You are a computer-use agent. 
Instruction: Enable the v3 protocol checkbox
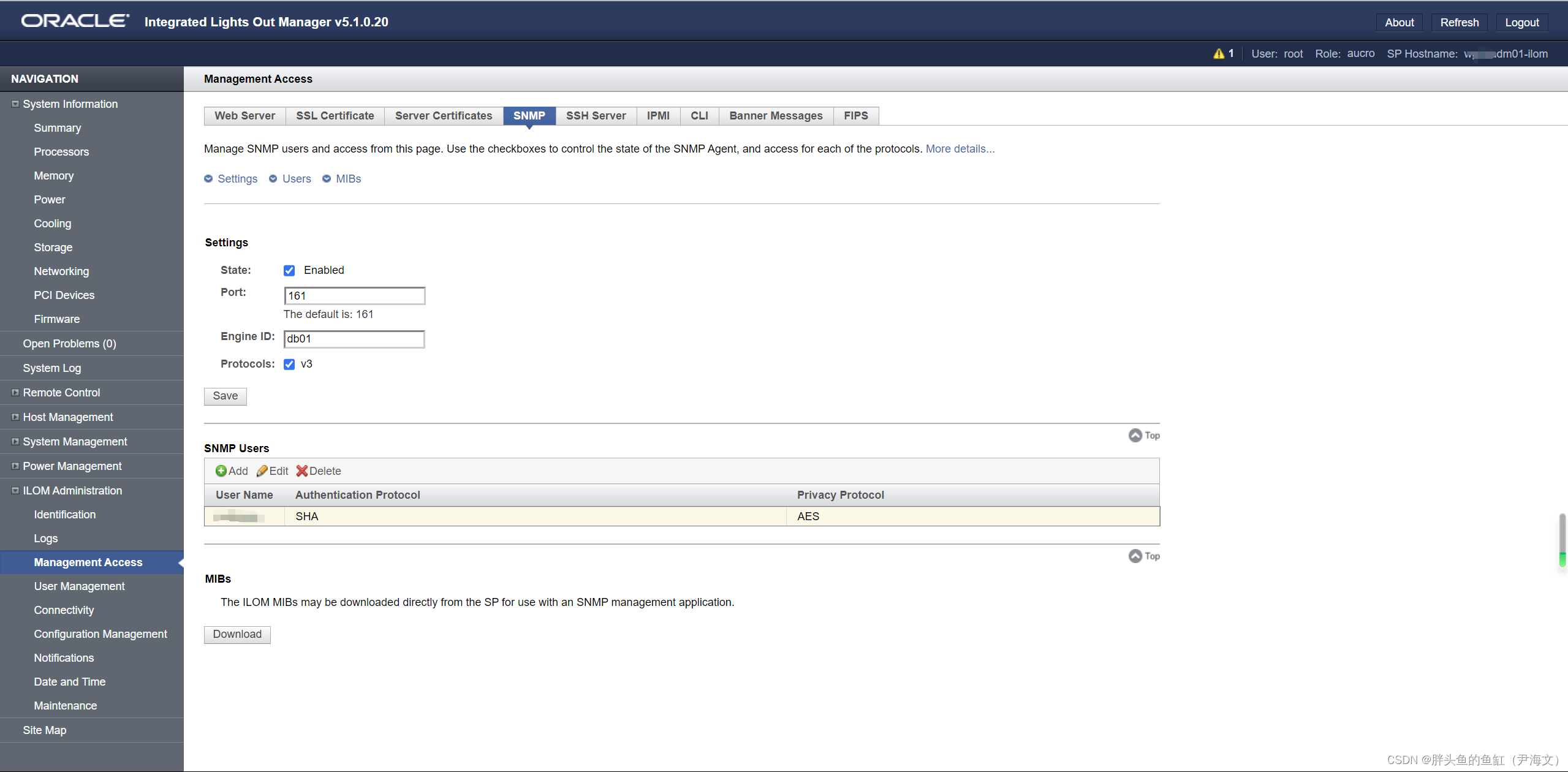(x=289, y=363)
